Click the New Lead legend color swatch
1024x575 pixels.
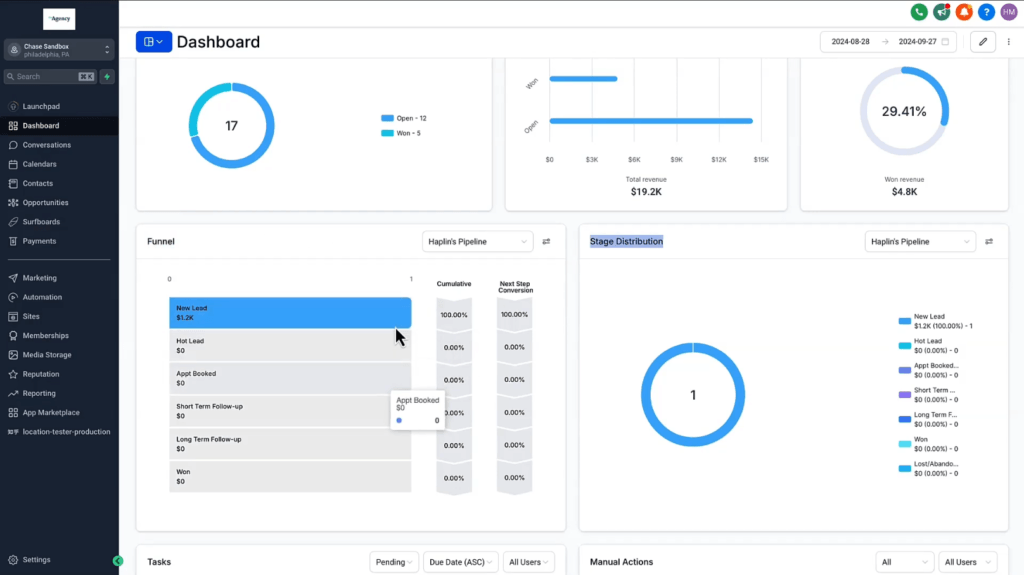tap(904, 321)
